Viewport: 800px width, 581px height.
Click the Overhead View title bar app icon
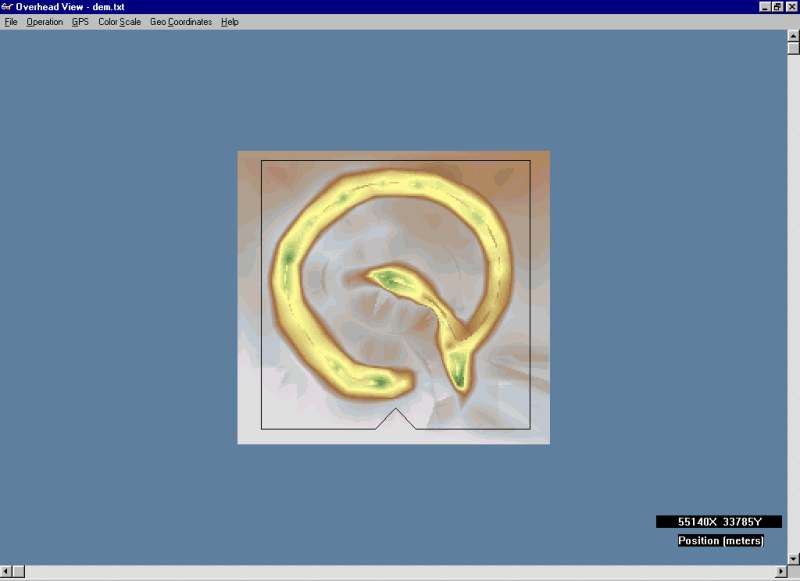[7, 7]
